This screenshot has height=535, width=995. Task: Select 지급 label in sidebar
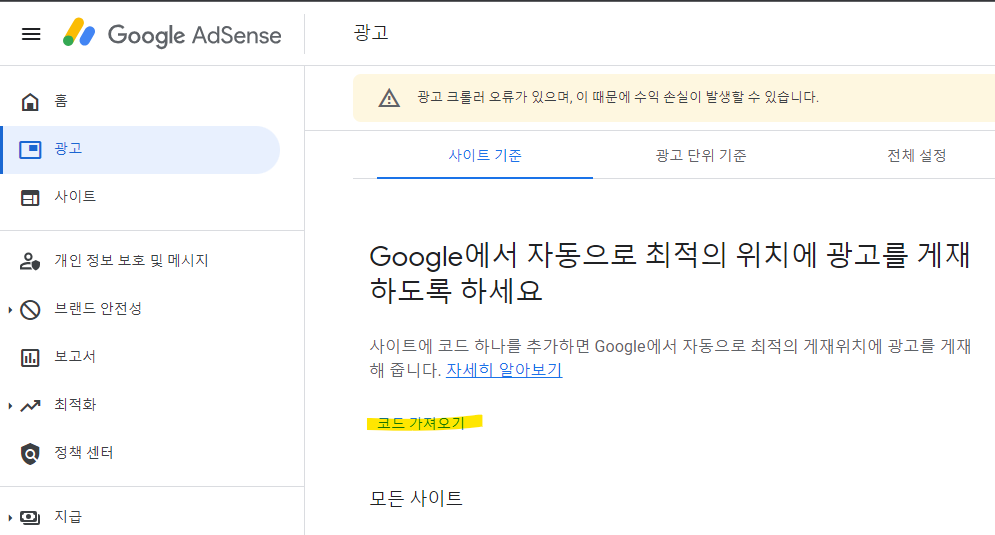pos(68,517)
